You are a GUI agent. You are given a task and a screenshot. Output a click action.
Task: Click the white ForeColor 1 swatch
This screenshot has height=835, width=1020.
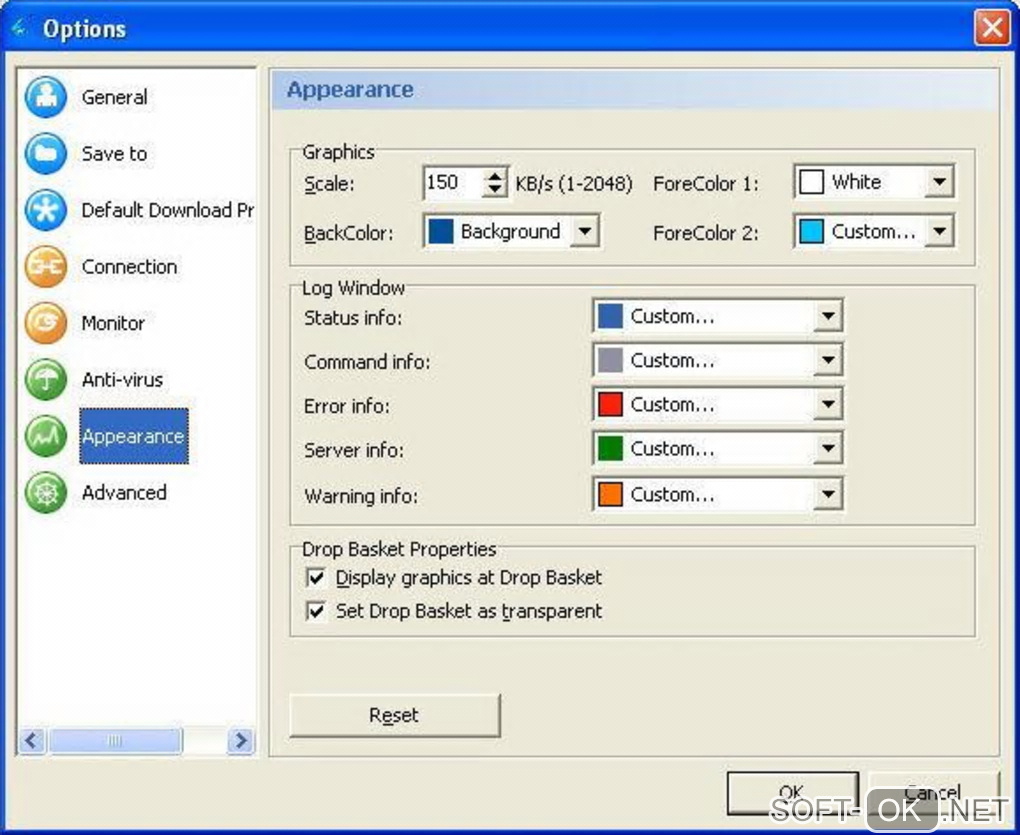(811, 182)
